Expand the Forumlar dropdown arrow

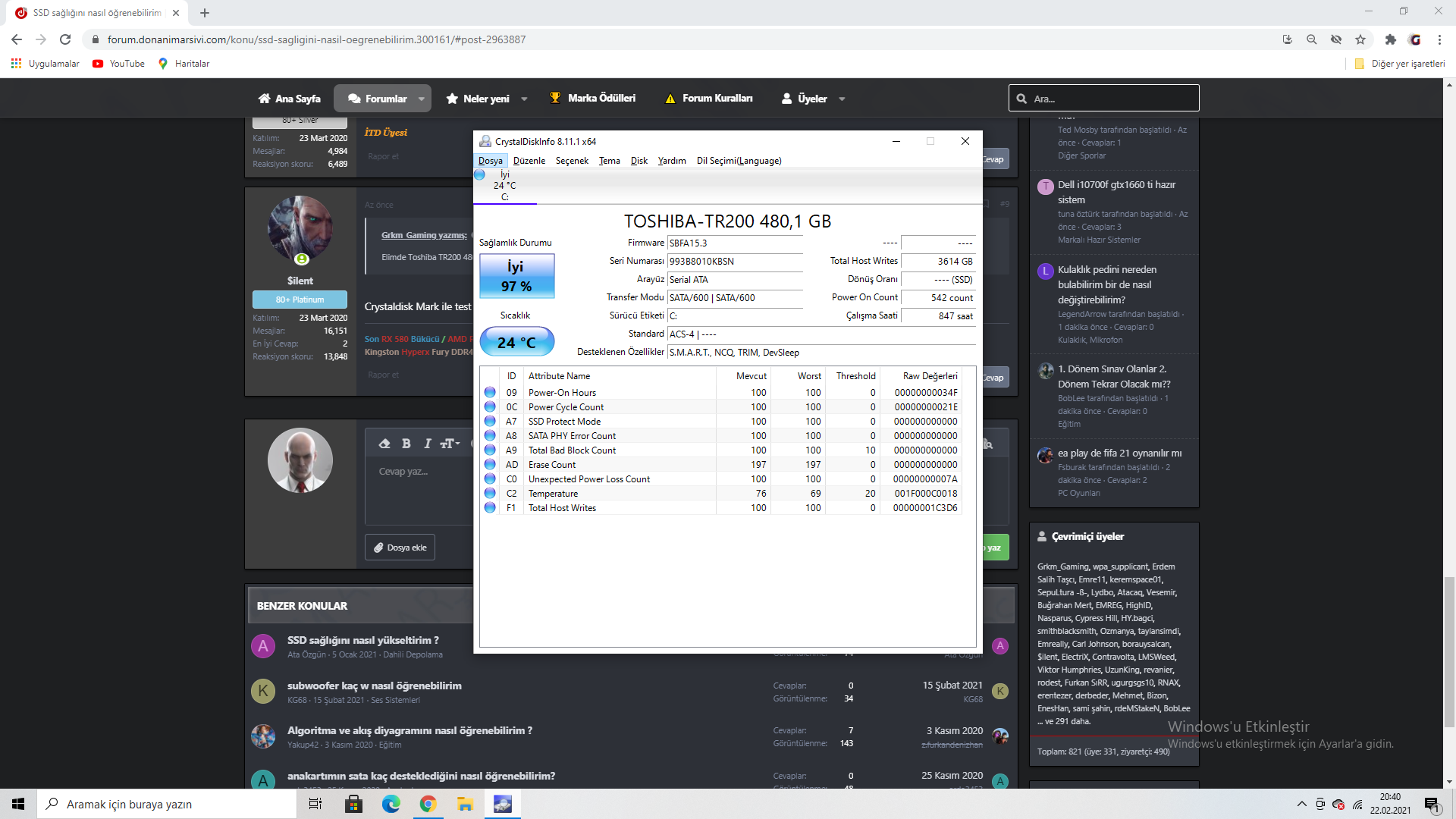tap(422, 99)
